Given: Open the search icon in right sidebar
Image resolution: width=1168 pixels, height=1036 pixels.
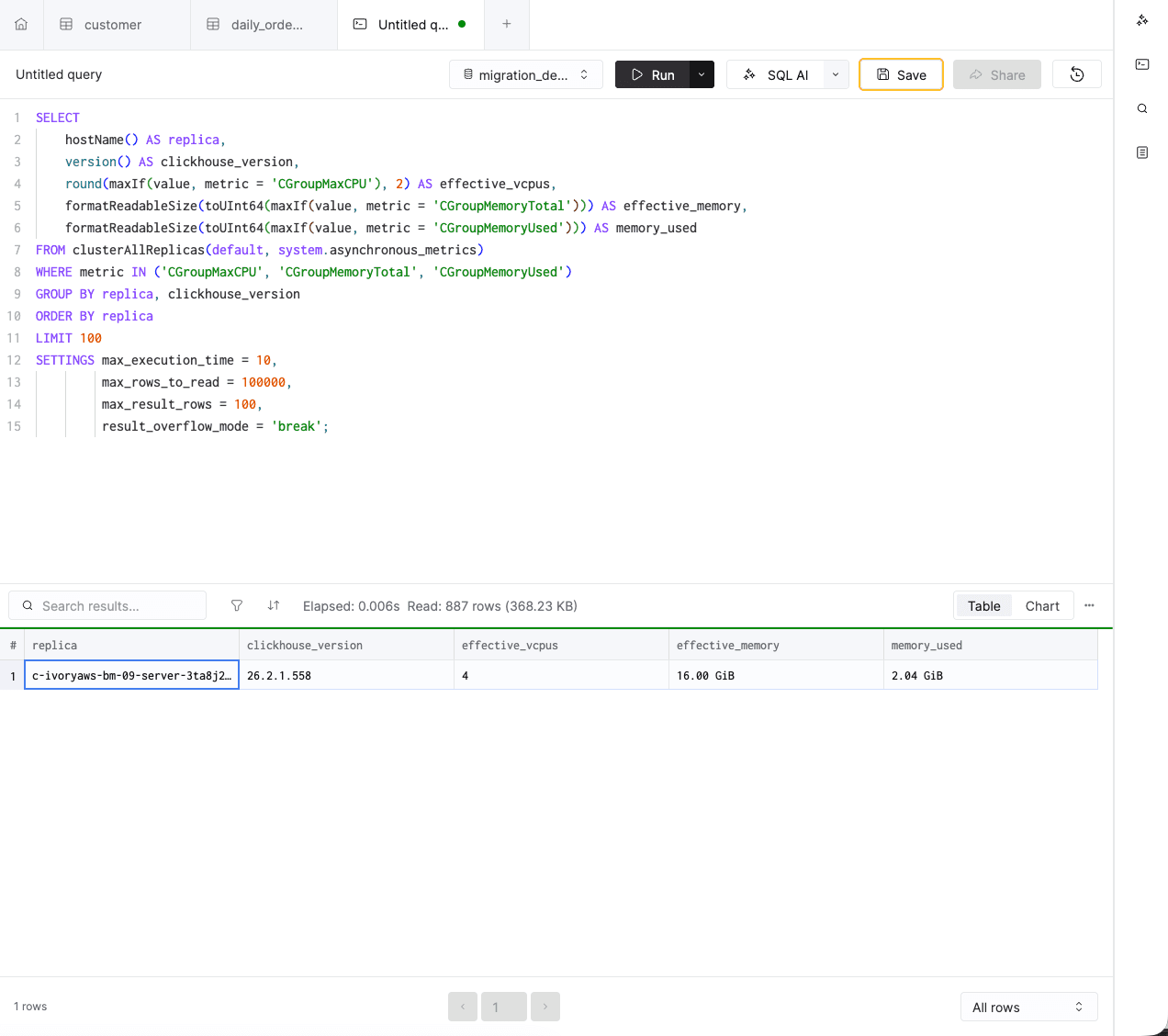Looking at the screenshot, I should point(1142,108).
